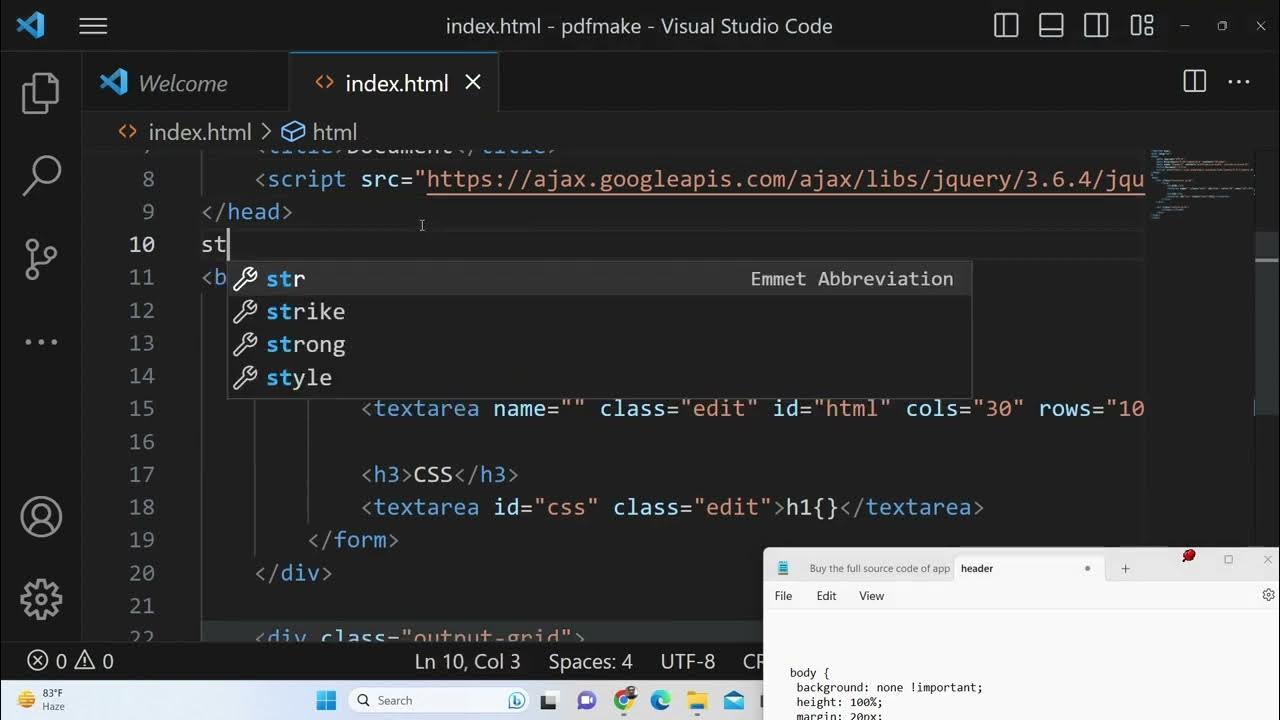Toggle the secondary side bar layout button
This screenshot has width=1280, height=720.
(1096, 27)
